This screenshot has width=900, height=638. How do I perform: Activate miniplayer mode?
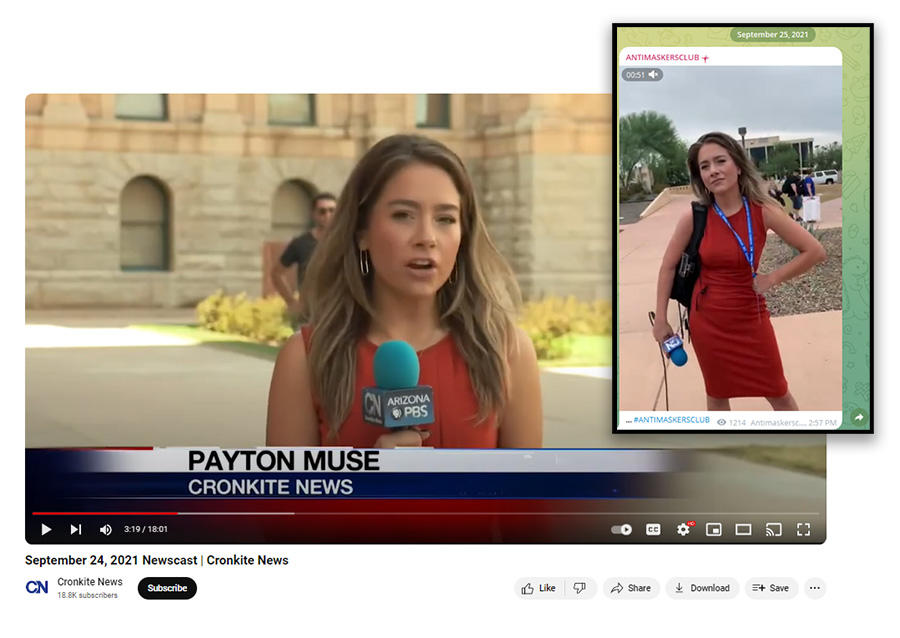click(x=714, y=530)
